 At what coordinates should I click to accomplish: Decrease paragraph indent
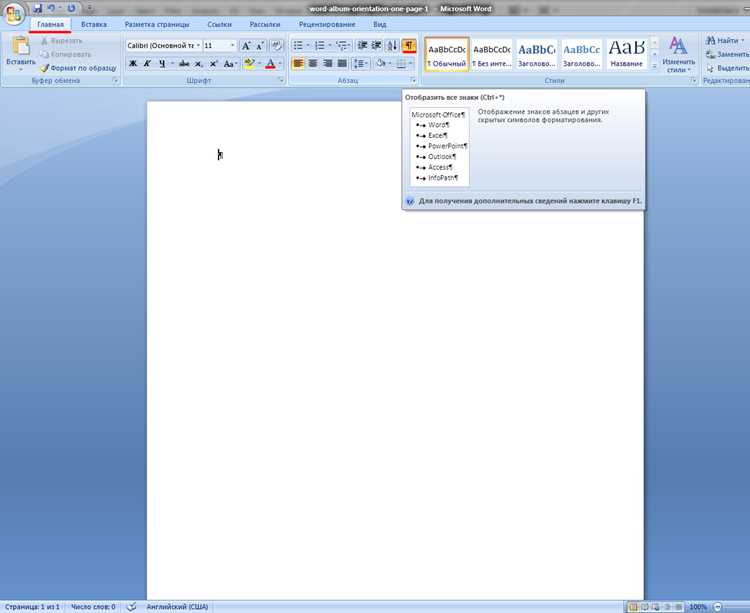click(x=363, y=45)
